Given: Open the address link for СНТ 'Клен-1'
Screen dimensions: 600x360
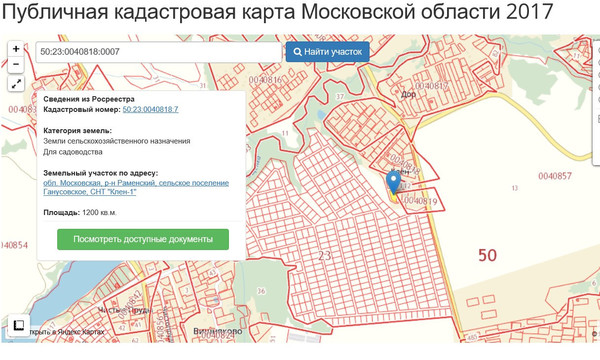Looking at the screenshot, I should tap(136, 187).
